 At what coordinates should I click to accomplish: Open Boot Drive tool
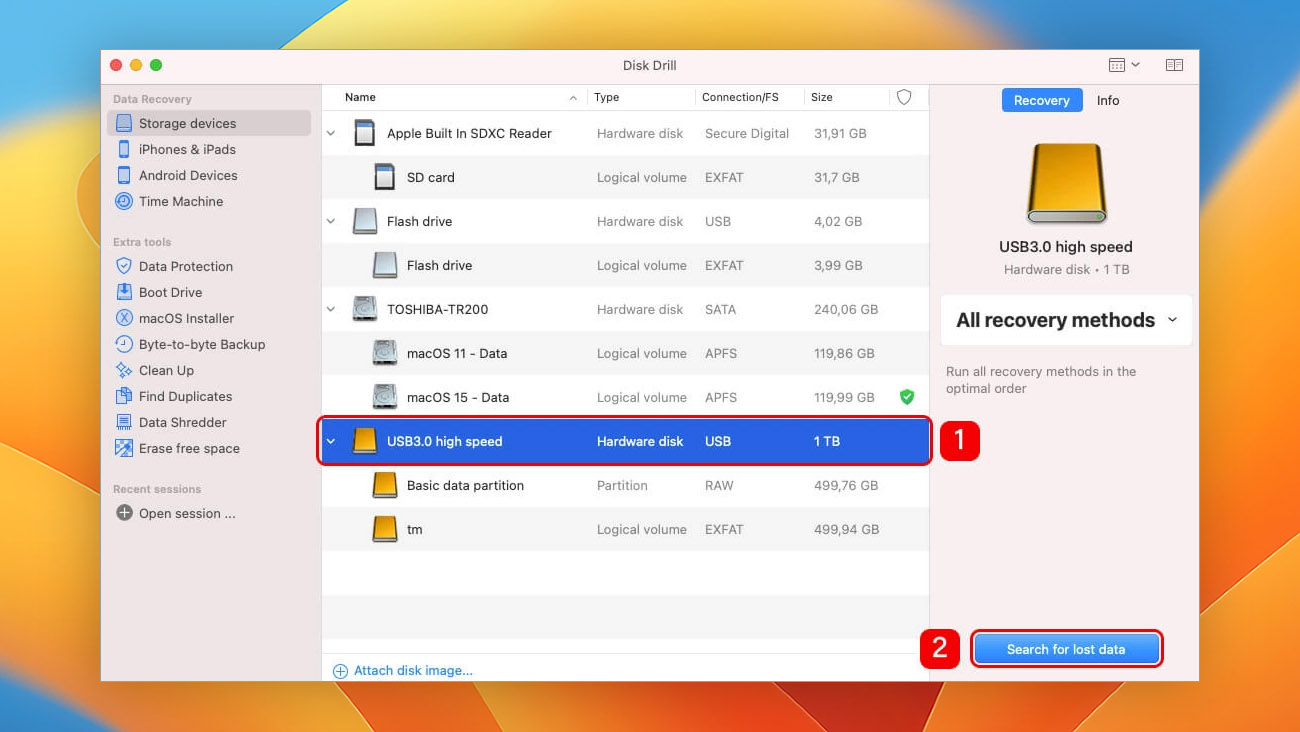170,292
